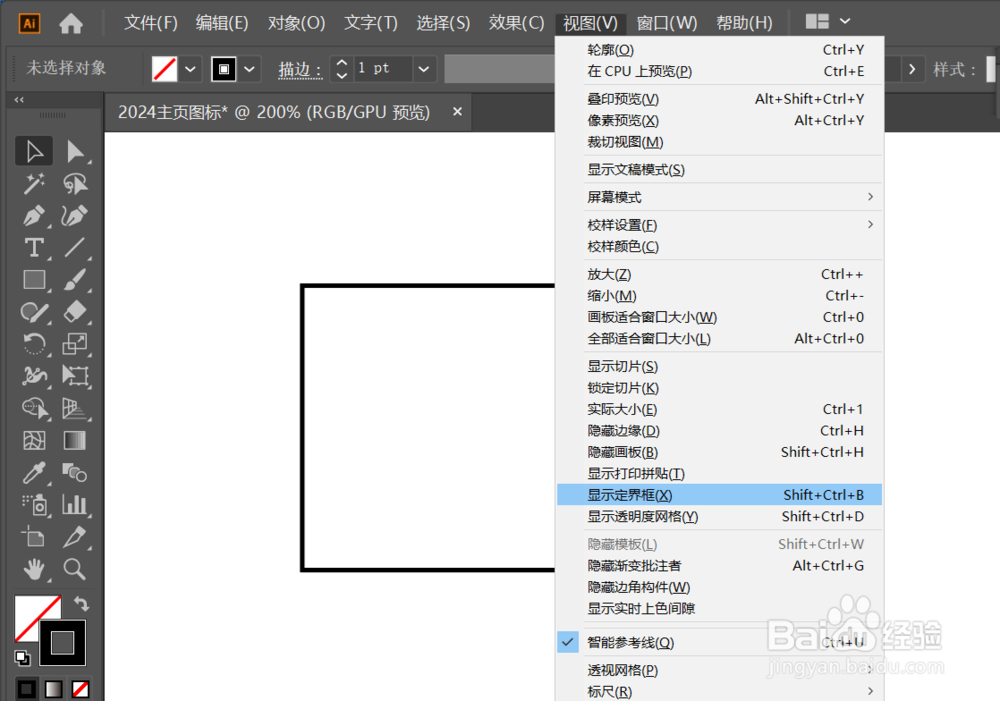Open the 窗口(W) menu
1000x701 pixels.
click(x=666, y=23)
